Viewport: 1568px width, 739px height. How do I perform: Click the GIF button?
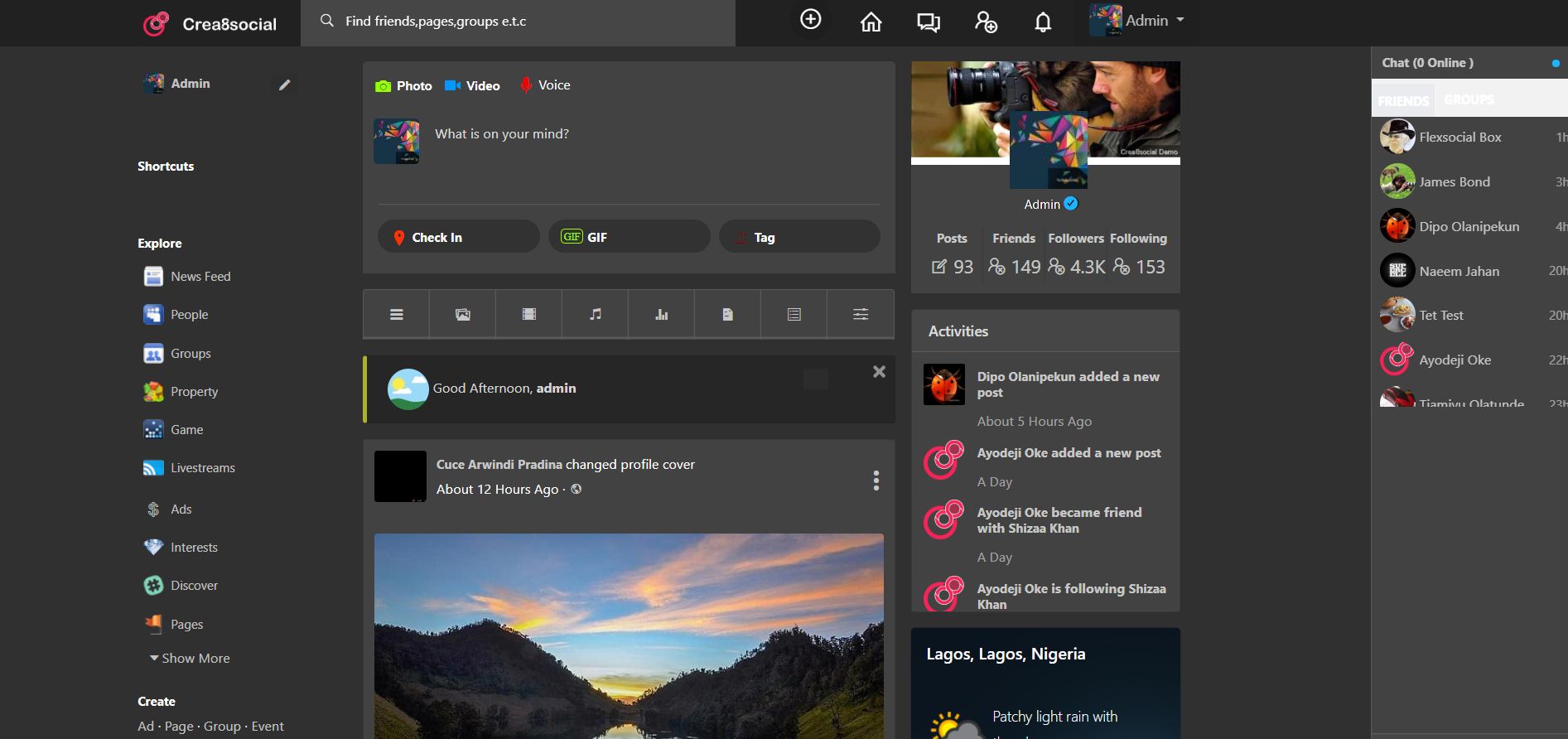pyautogui.click(x=629, y=237)
